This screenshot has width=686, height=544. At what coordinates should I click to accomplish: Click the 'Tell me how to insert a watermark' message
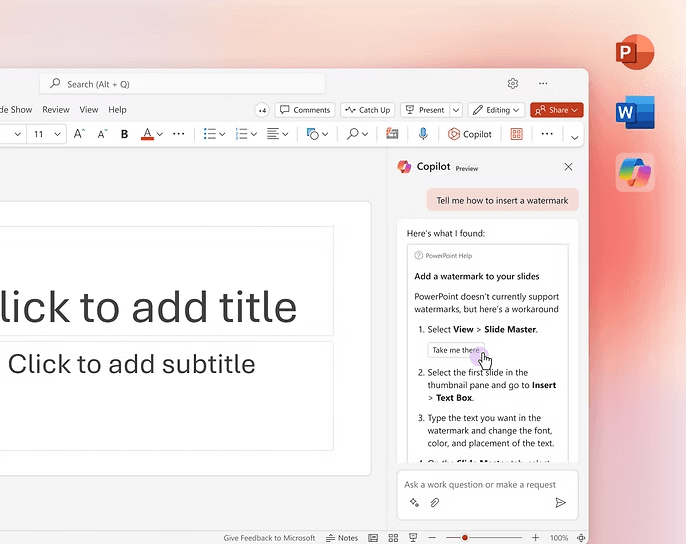(x=502, y=200)
